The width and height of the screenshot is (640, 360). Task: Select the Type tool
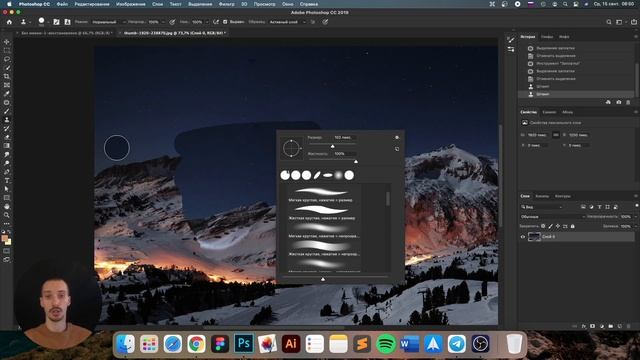7,180
